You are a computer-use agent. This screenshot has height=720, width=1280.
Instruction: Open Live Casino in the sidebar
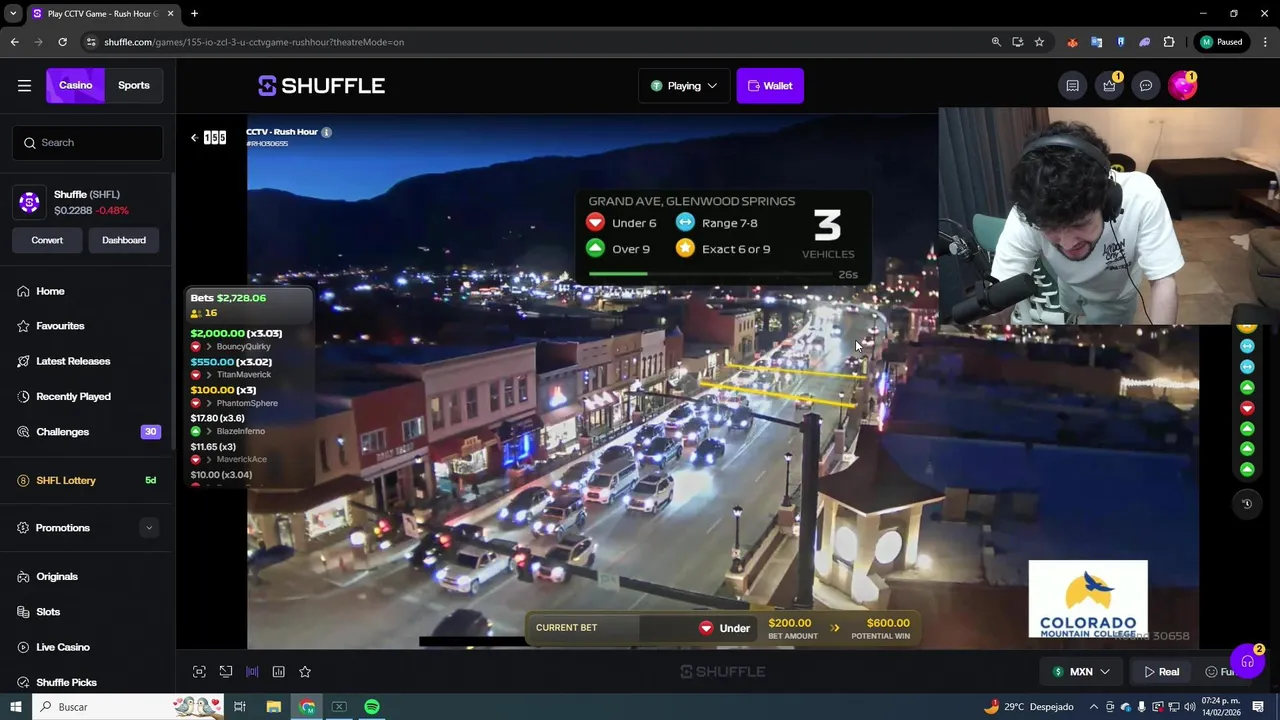point(63,647)
